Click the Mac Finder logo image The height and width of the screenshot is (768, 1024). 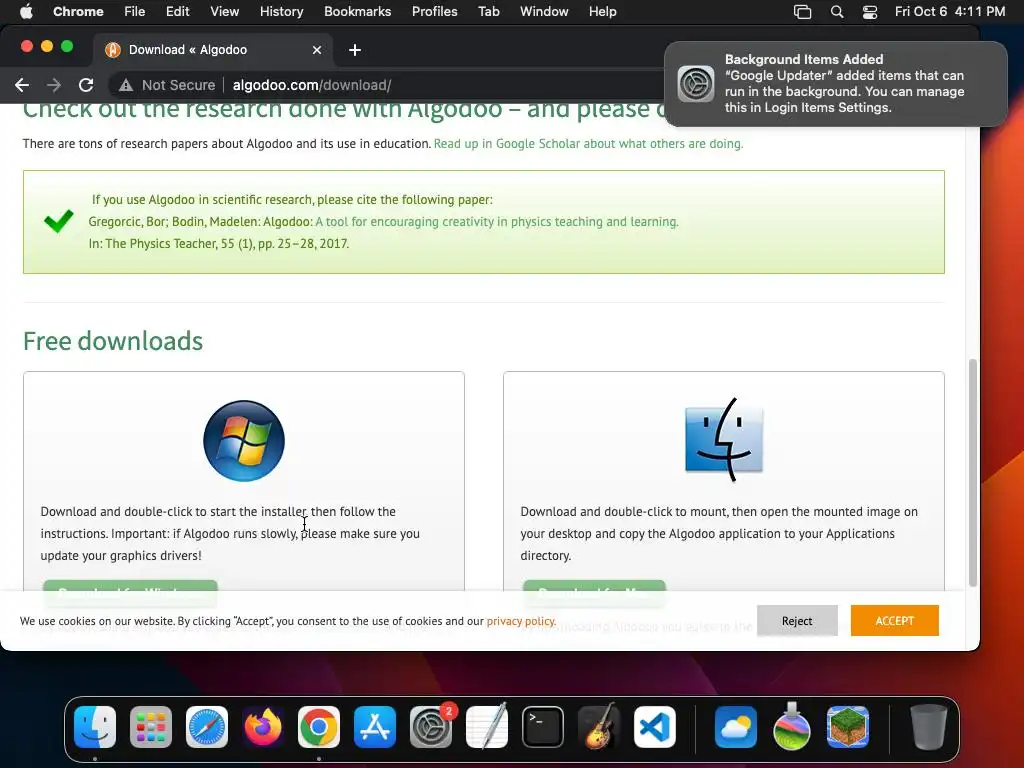coord(724,439)
